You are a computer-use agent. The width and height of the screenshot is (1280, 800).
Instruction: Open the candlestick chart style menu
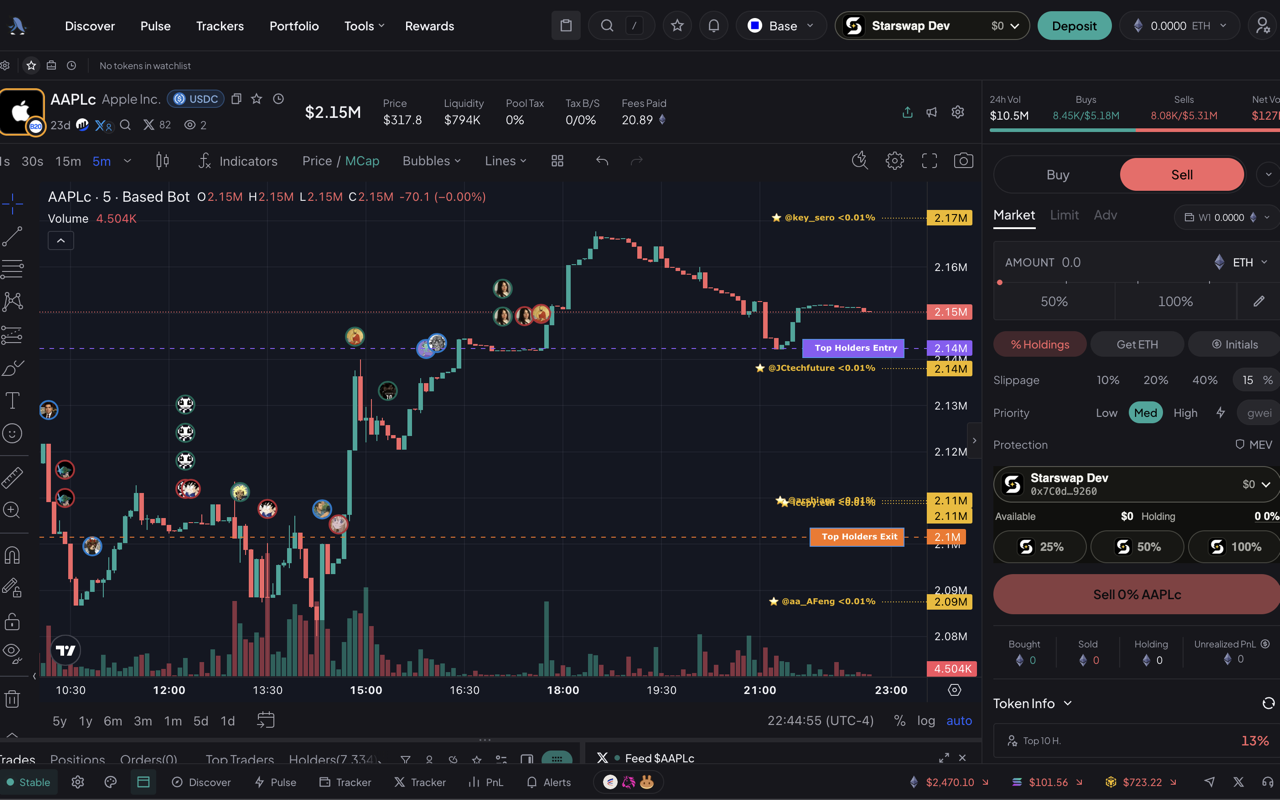(162, 161)
